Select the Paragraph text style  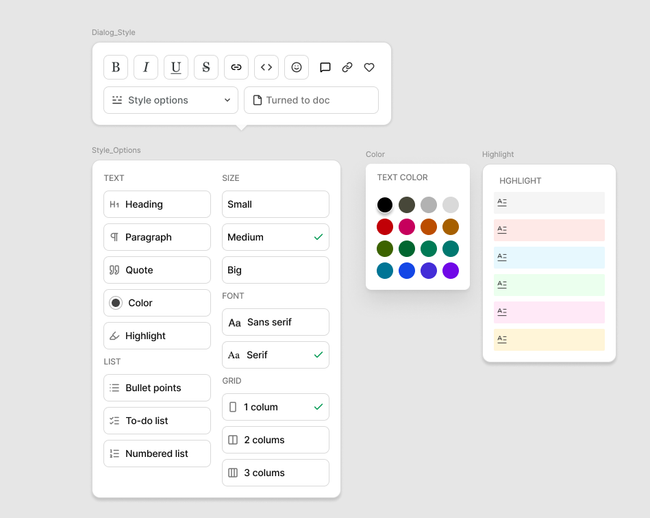157,237
